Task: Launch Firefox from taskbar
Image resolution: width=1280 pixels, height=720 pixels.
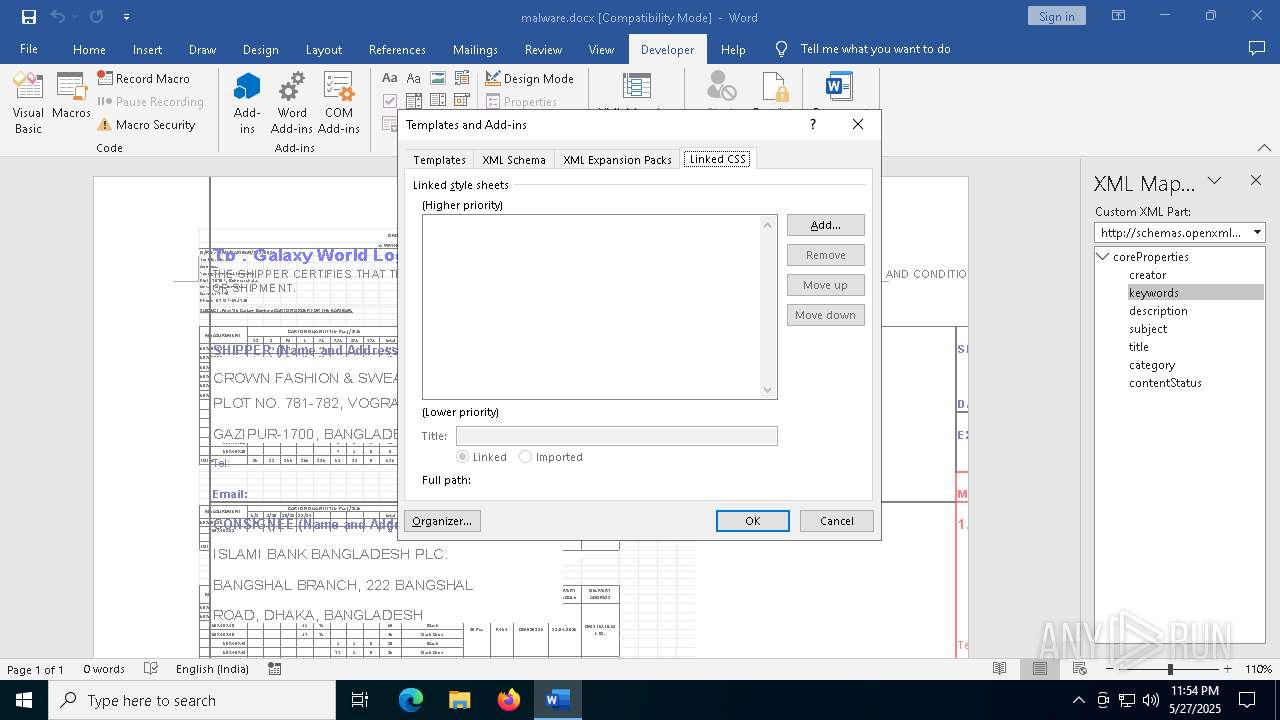Action: [x=509, y=700]
